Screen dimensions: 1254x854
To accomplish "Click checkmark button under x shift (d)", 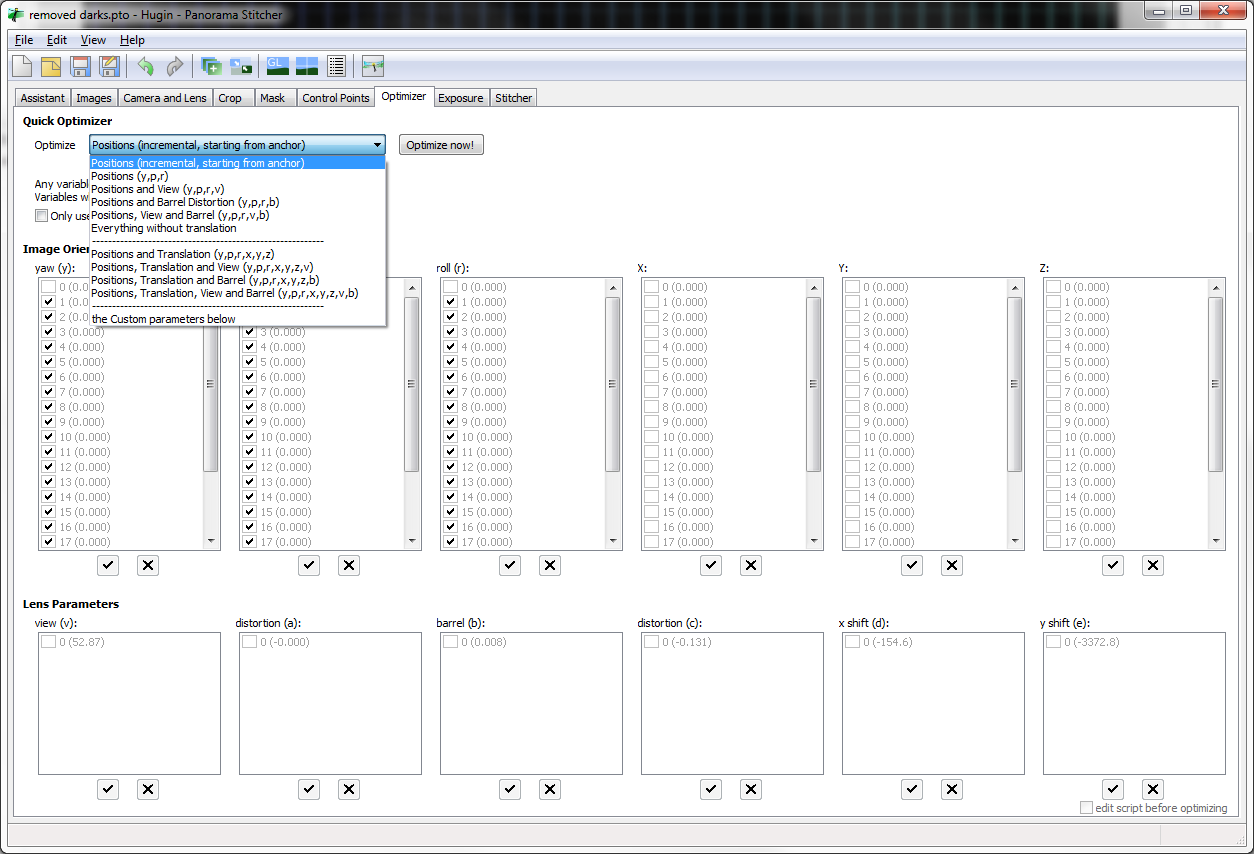I will [912, 789].
